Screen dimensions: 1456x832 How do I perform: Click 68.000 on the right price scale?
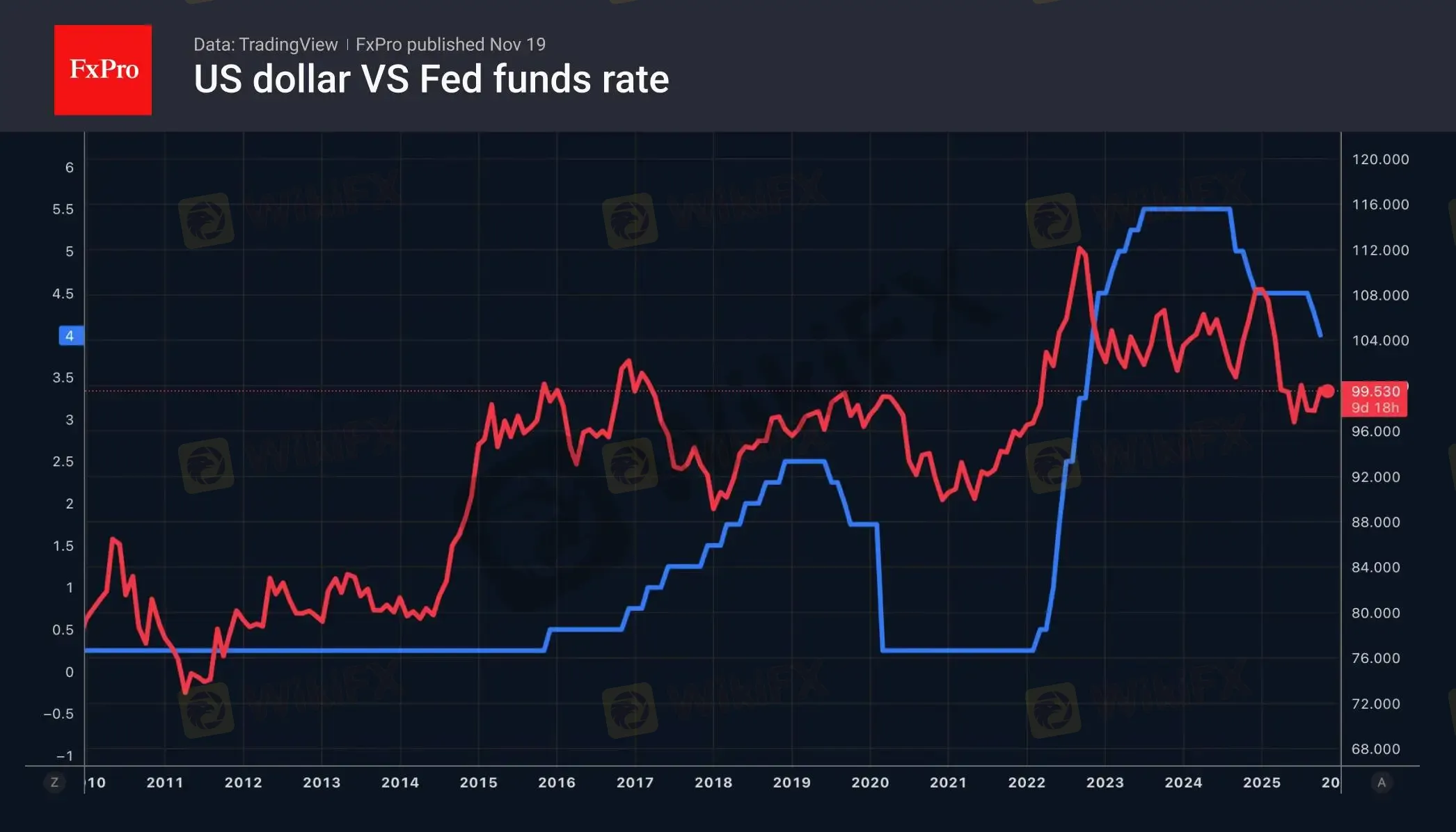1375,749
